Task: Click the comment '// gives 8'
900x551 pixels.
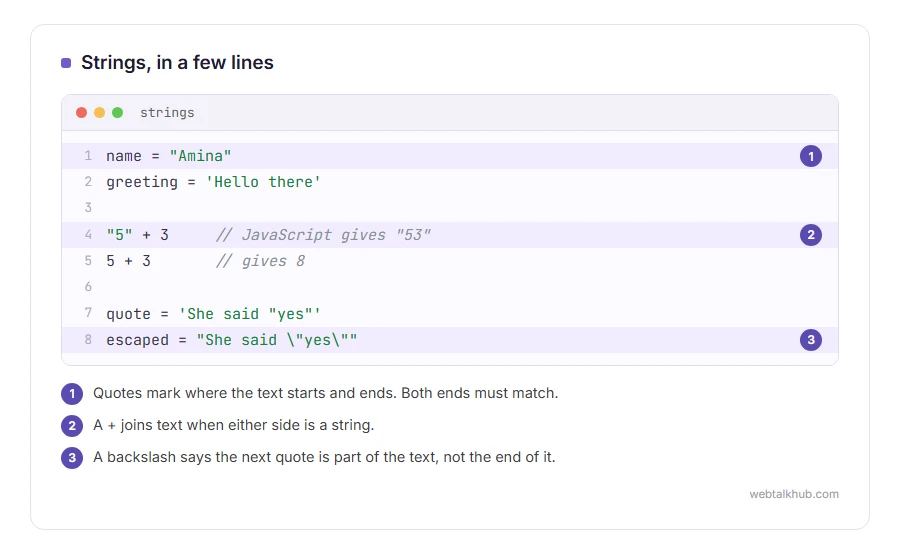Action: click(x=260, y=261)
